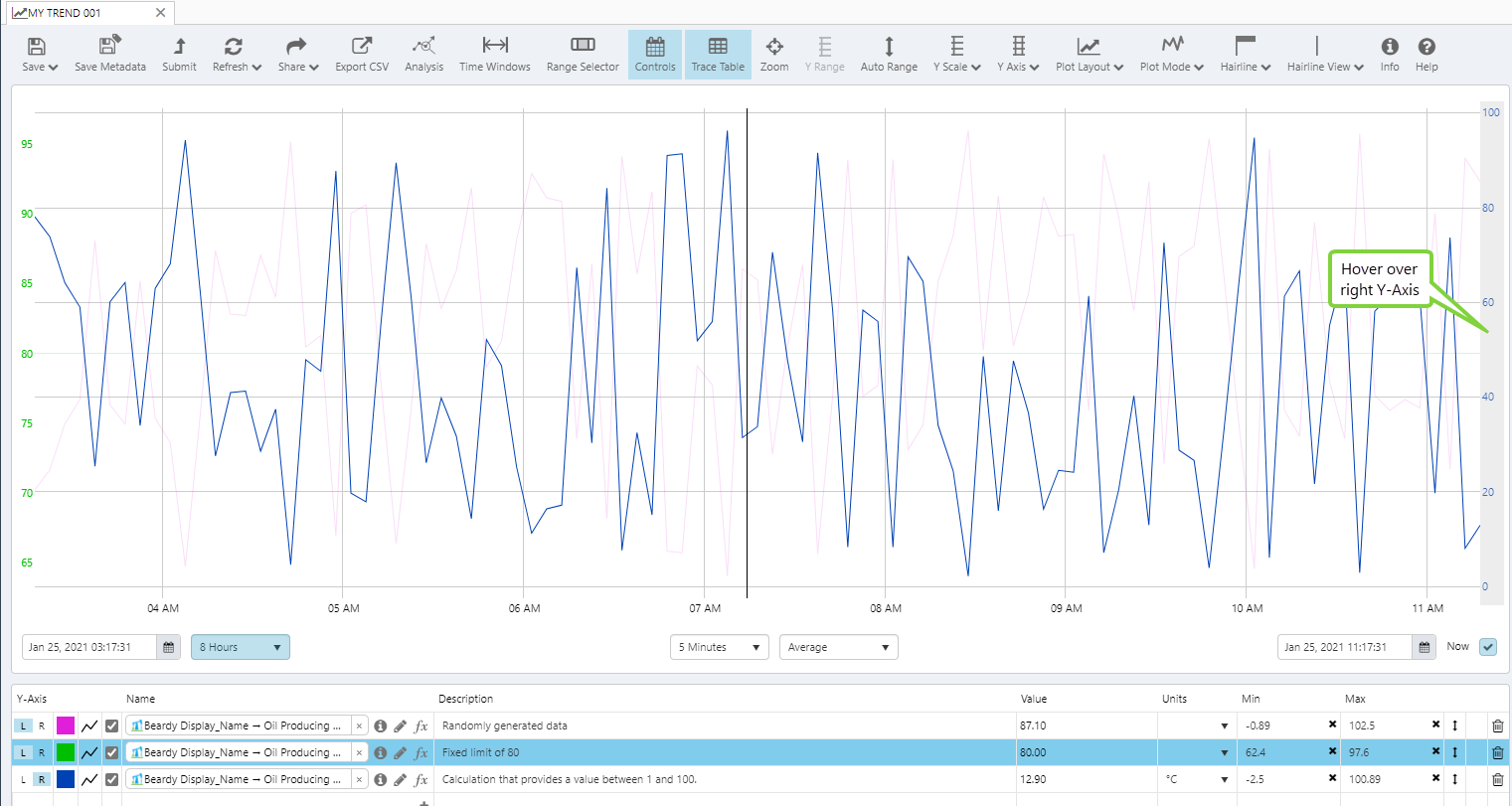Open the Plot Layout menu

pyautogui.click(x=1089, y=54)
